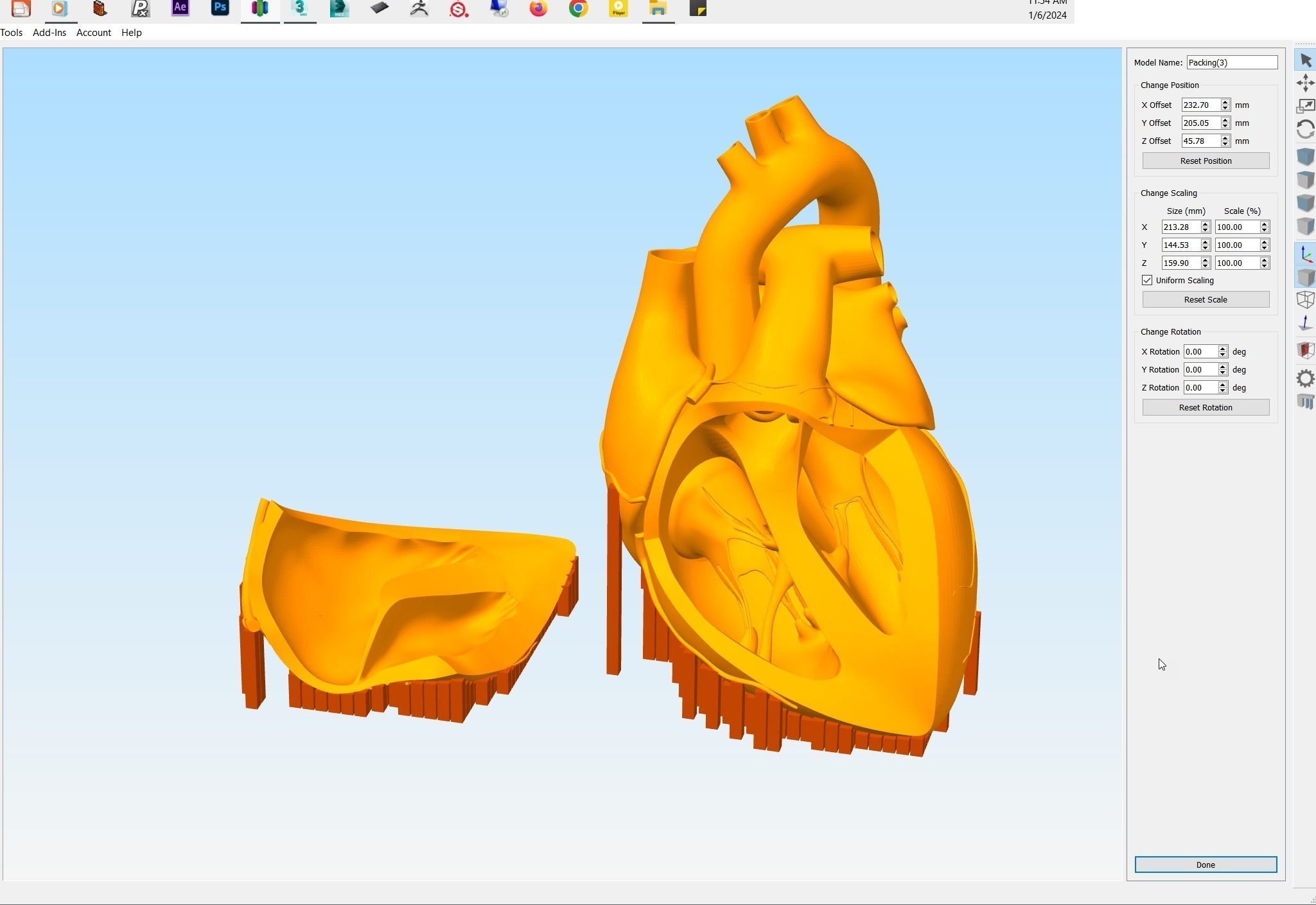Click into the Z Rotation value field
Image resolution: width=1316 pixels, height=905 pixels.
(x=1200, y=387)
